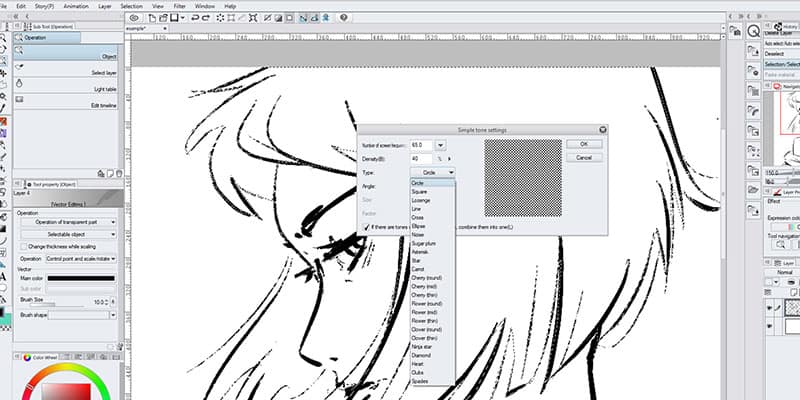The image size is (800, 400).
Task: Click the Deselect history entry
Action: point(782,54)
